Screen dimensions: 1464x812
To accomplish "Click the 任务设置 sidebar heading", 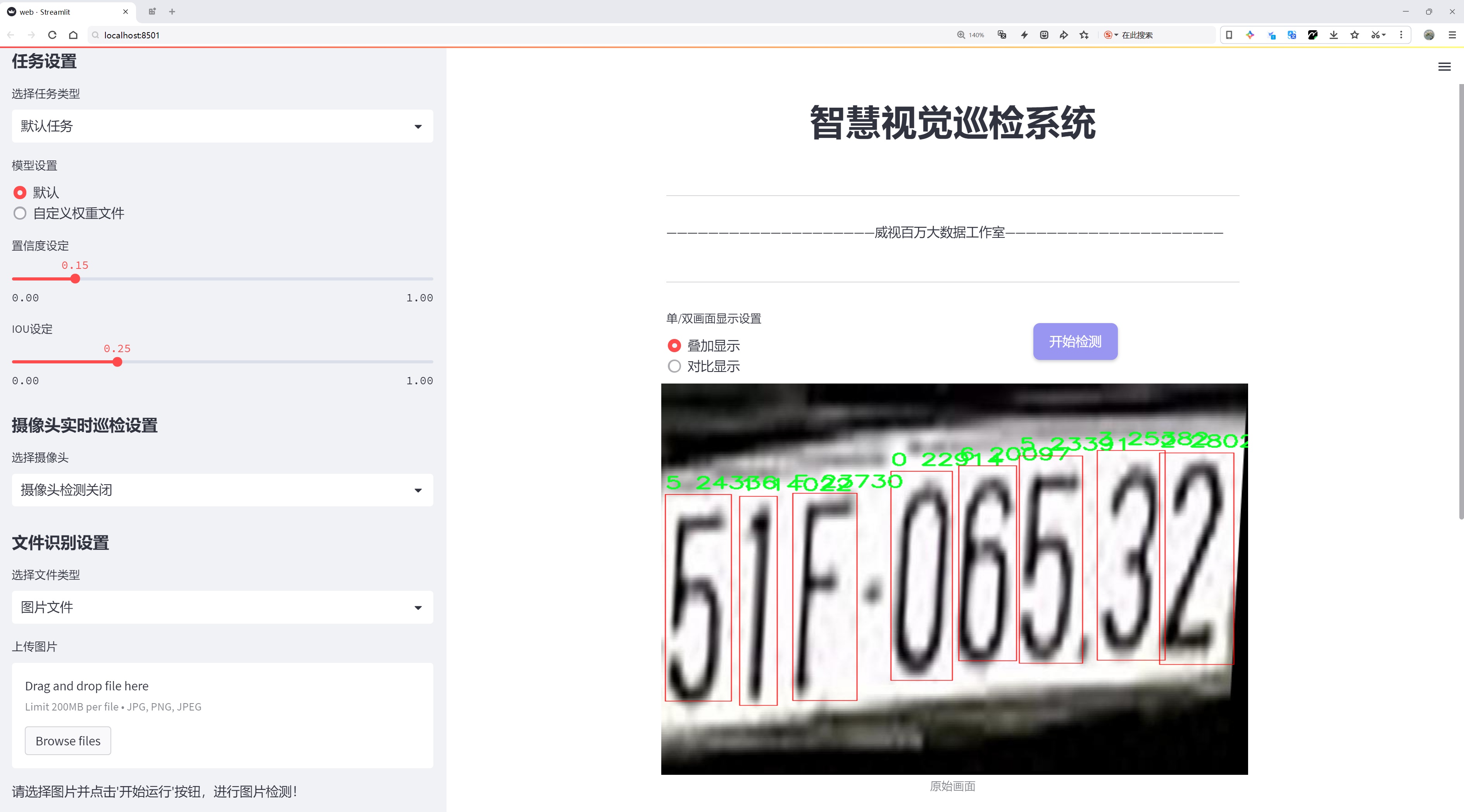I will (x=44, y=61).
